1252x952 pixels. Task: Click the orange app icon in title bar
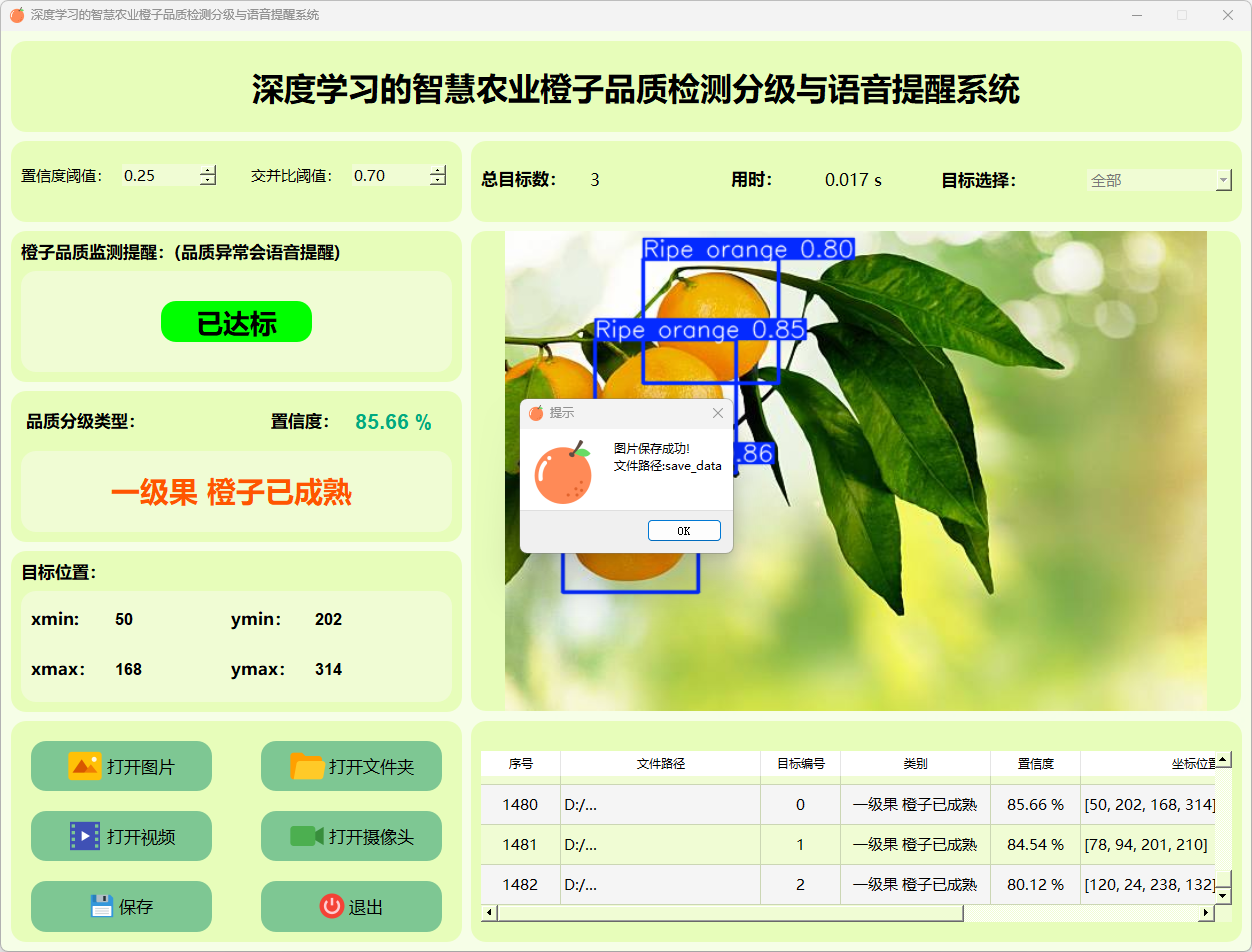16,15
